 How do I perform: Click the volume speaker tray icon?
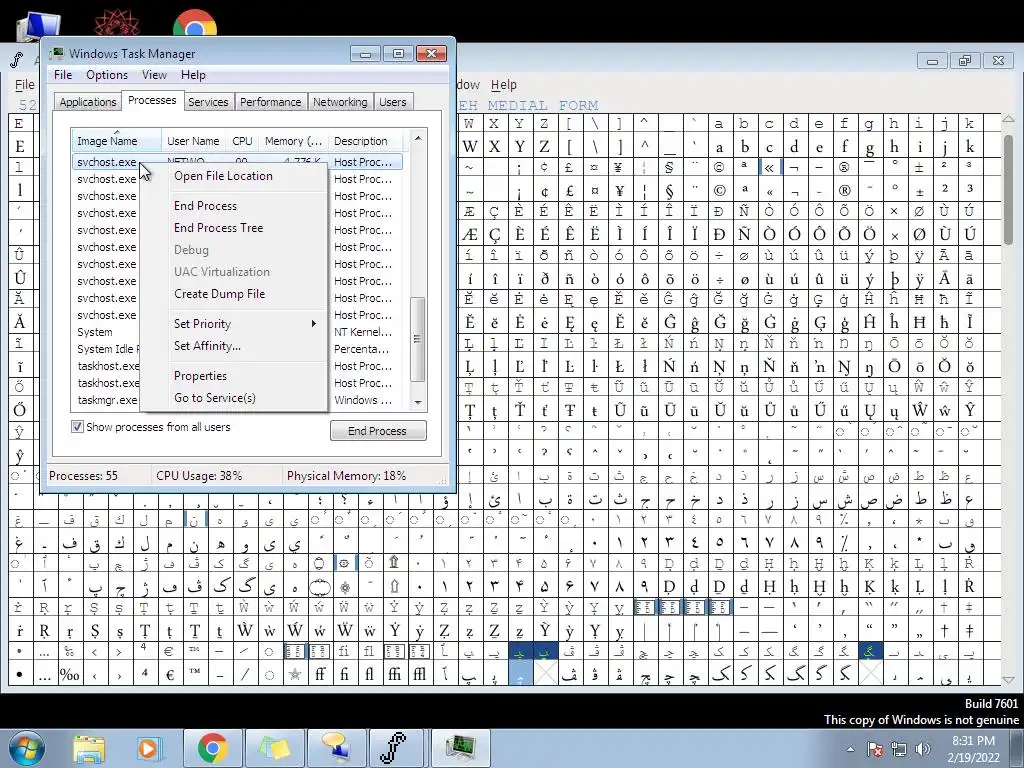923,749
